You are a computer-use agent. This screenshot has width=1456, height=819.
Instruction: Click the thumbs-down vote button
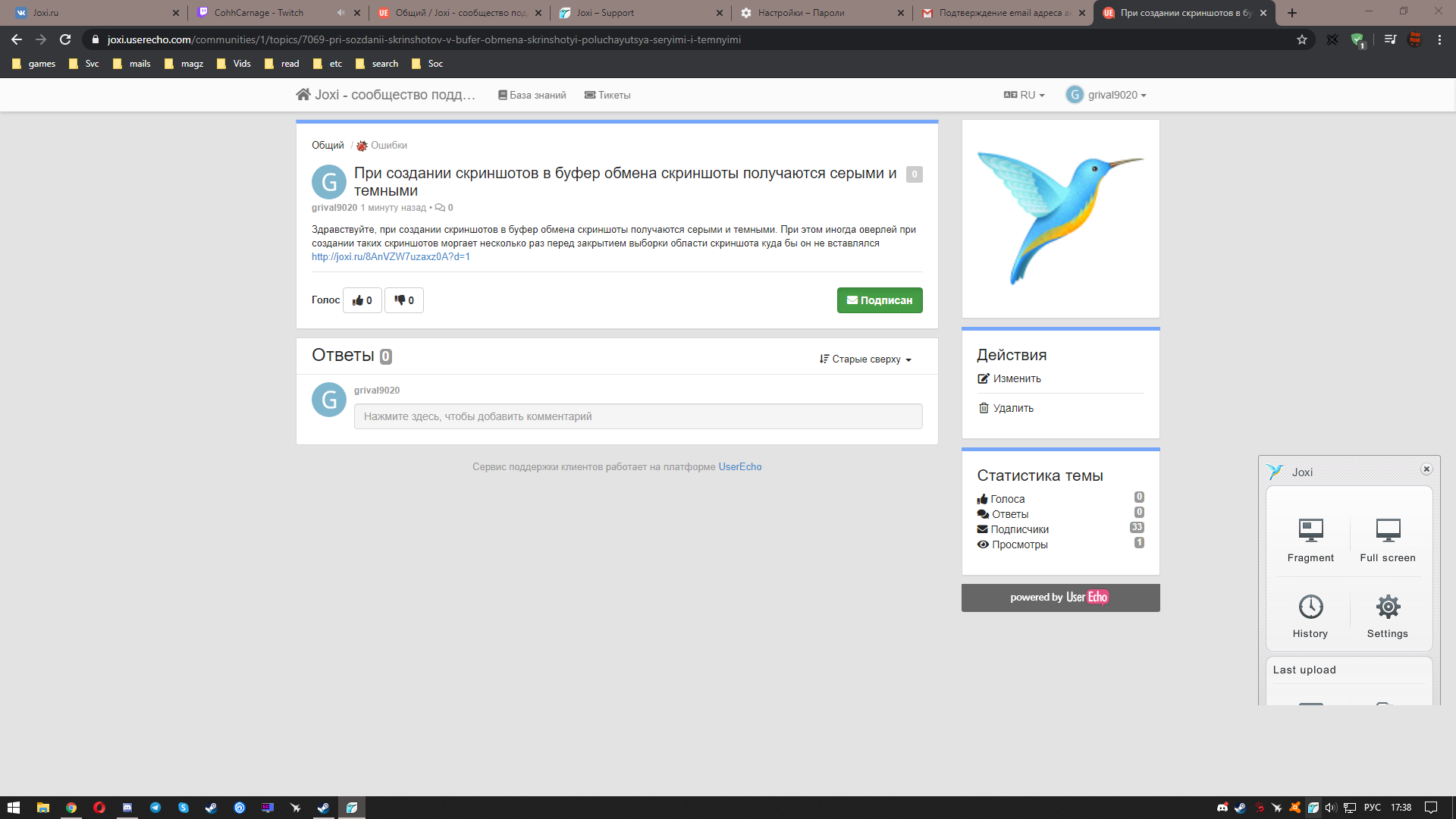point(404,300)
